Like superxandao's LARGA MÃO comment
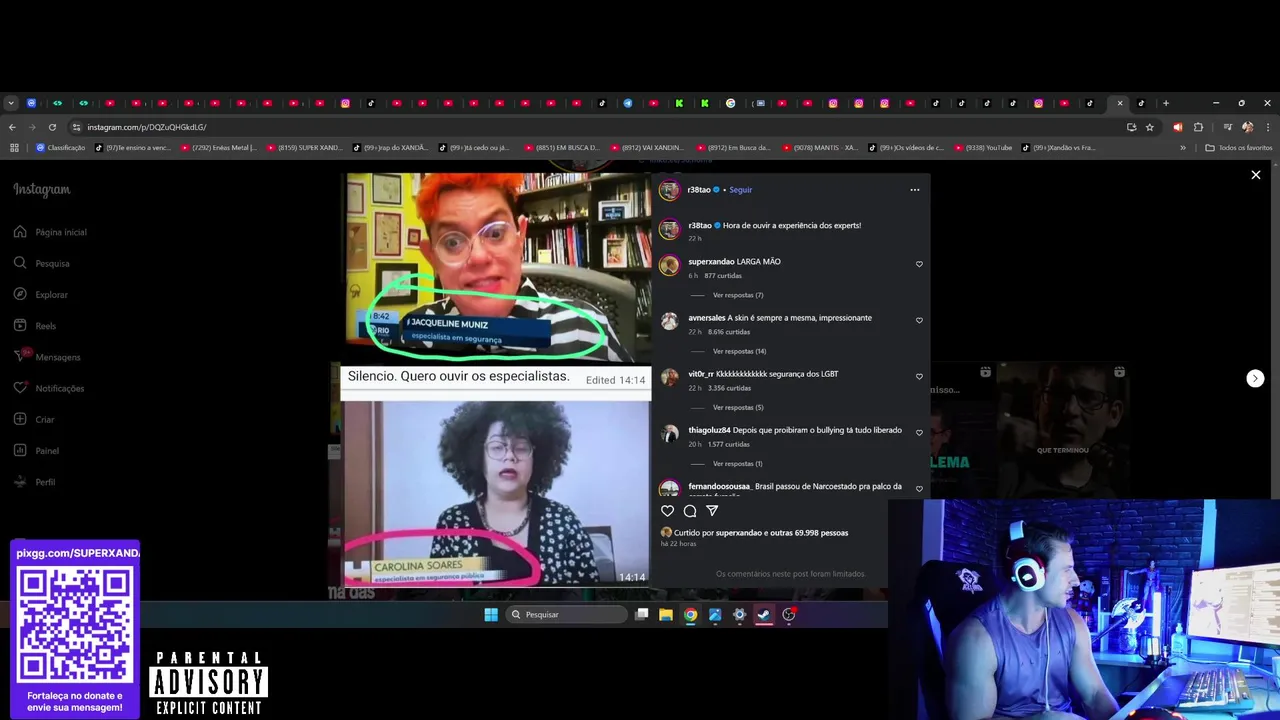The width and height of the screenshot is (1280, 720). tap(919, 264)
